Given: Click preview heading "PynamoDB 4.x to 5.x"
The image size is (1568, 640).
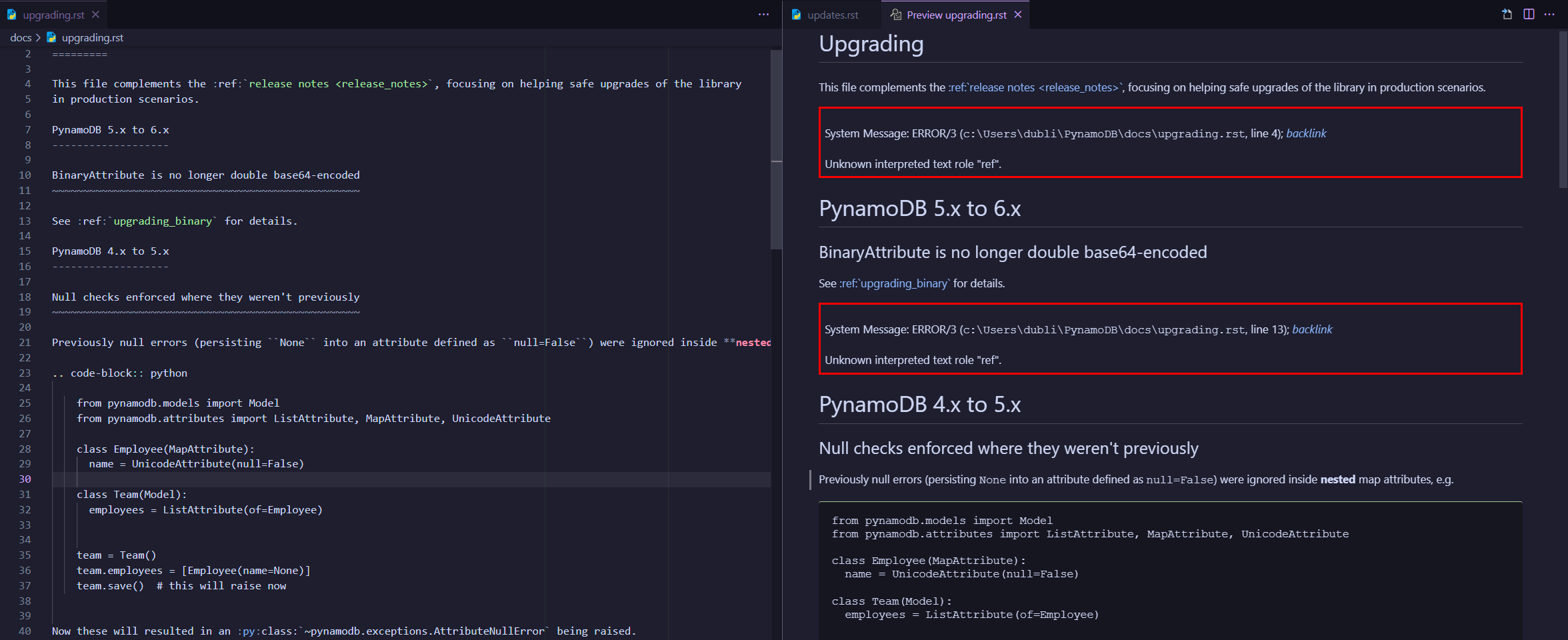Looking at the screenshot, I should [919, 405].
